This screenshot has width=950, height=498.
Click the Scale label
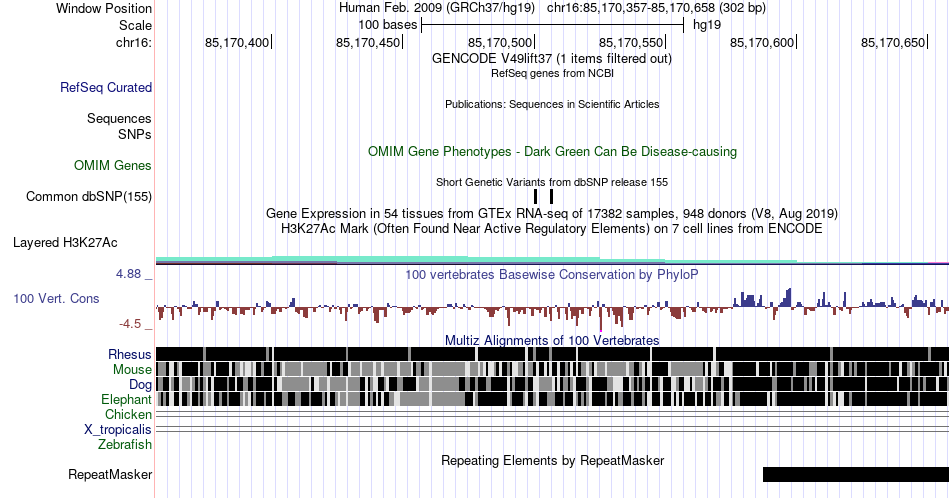(135, 25)
